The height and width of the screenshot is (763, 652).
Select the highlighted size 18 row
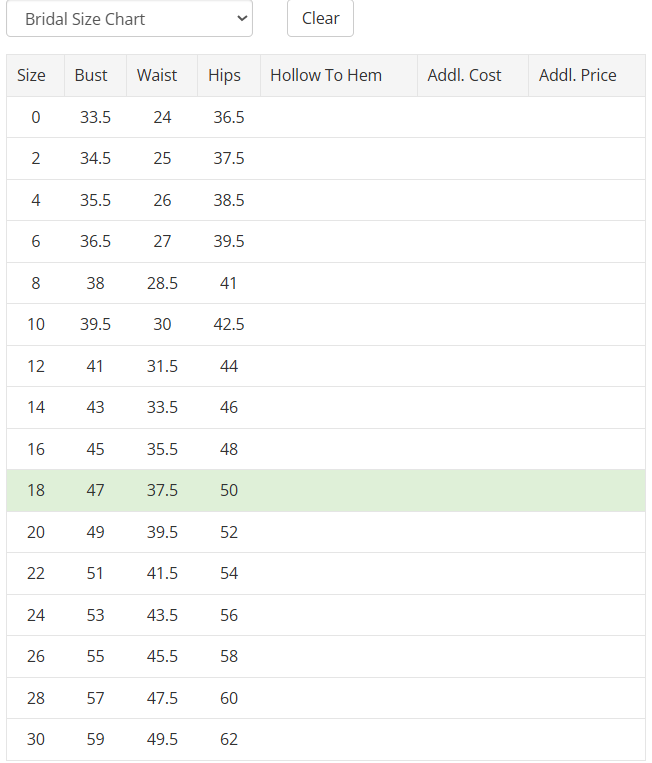point(36,490)
